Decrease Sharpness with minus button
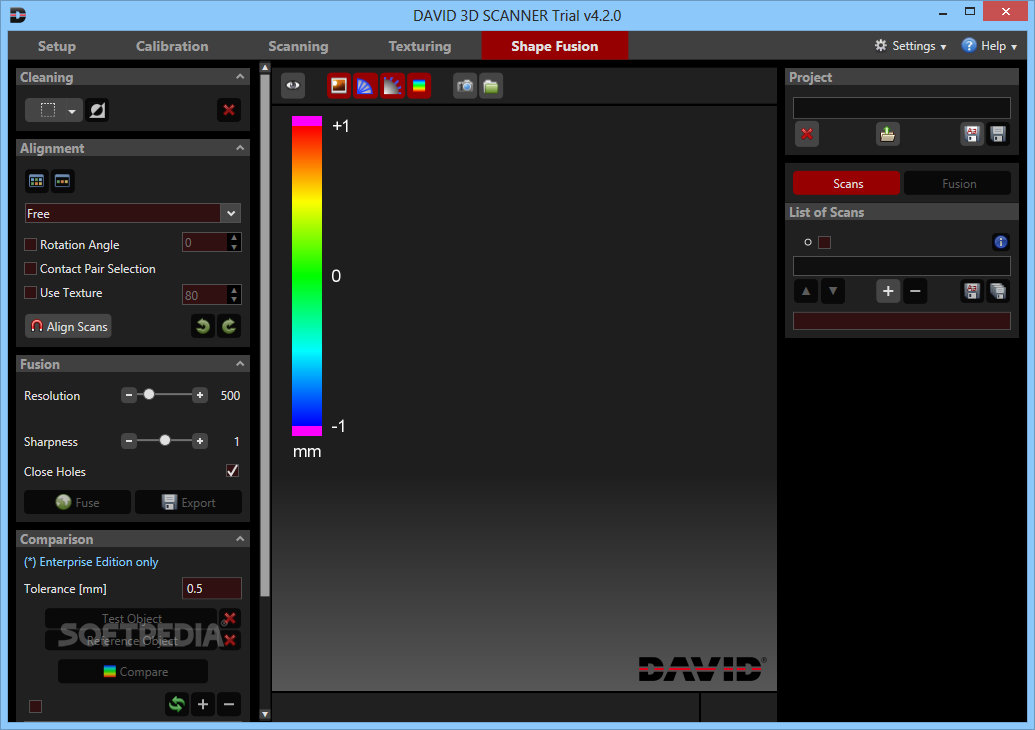 click(x=129, y=441)
